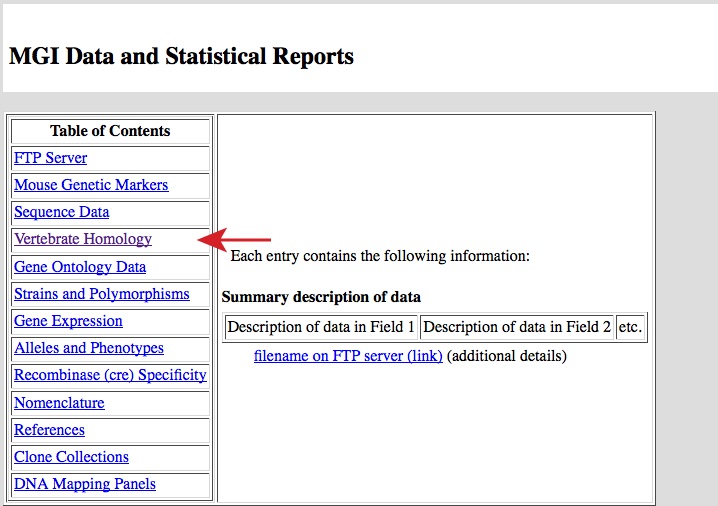Screen dimensions: 718x506
Task: Open the Sequence Data link
Action: 62,212
